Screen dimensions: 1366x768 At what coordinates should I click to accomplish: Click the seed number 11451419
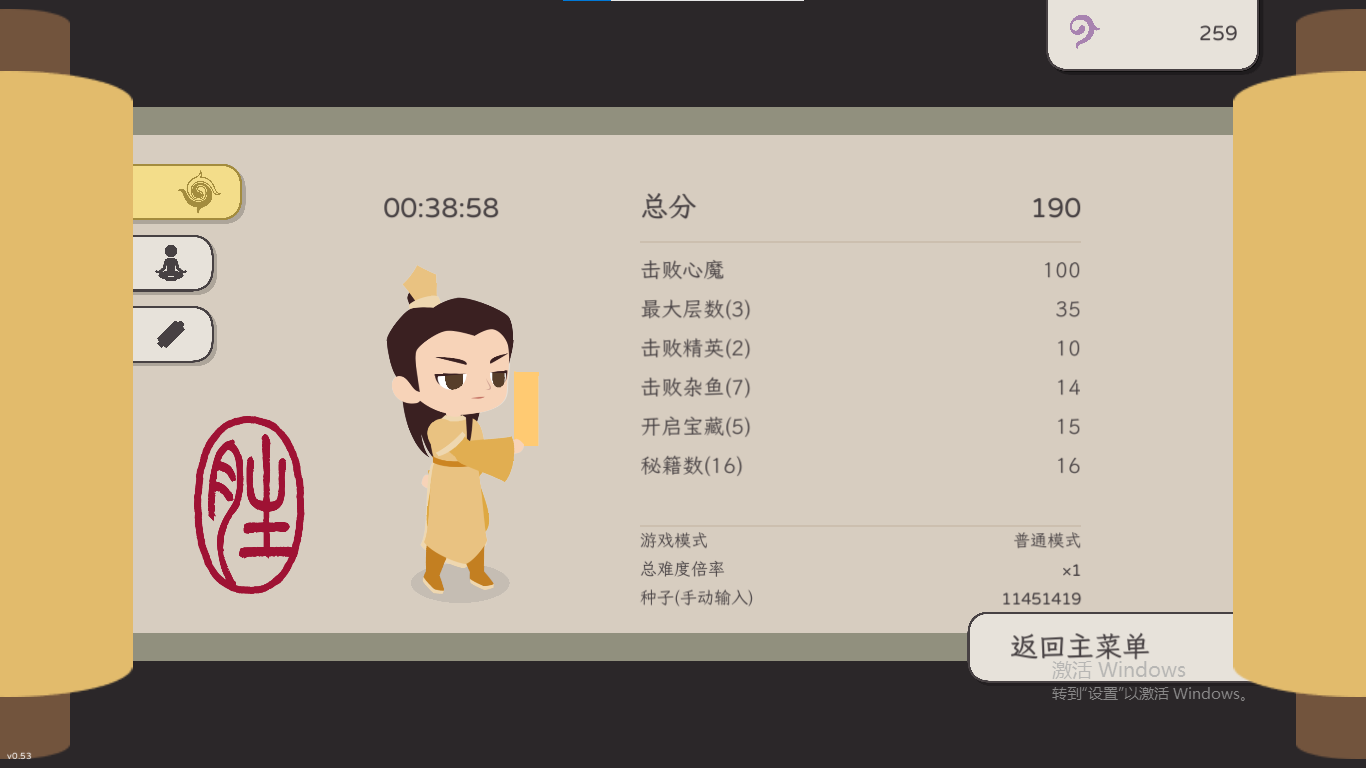pyautogui.click(x=1041, y=599)
